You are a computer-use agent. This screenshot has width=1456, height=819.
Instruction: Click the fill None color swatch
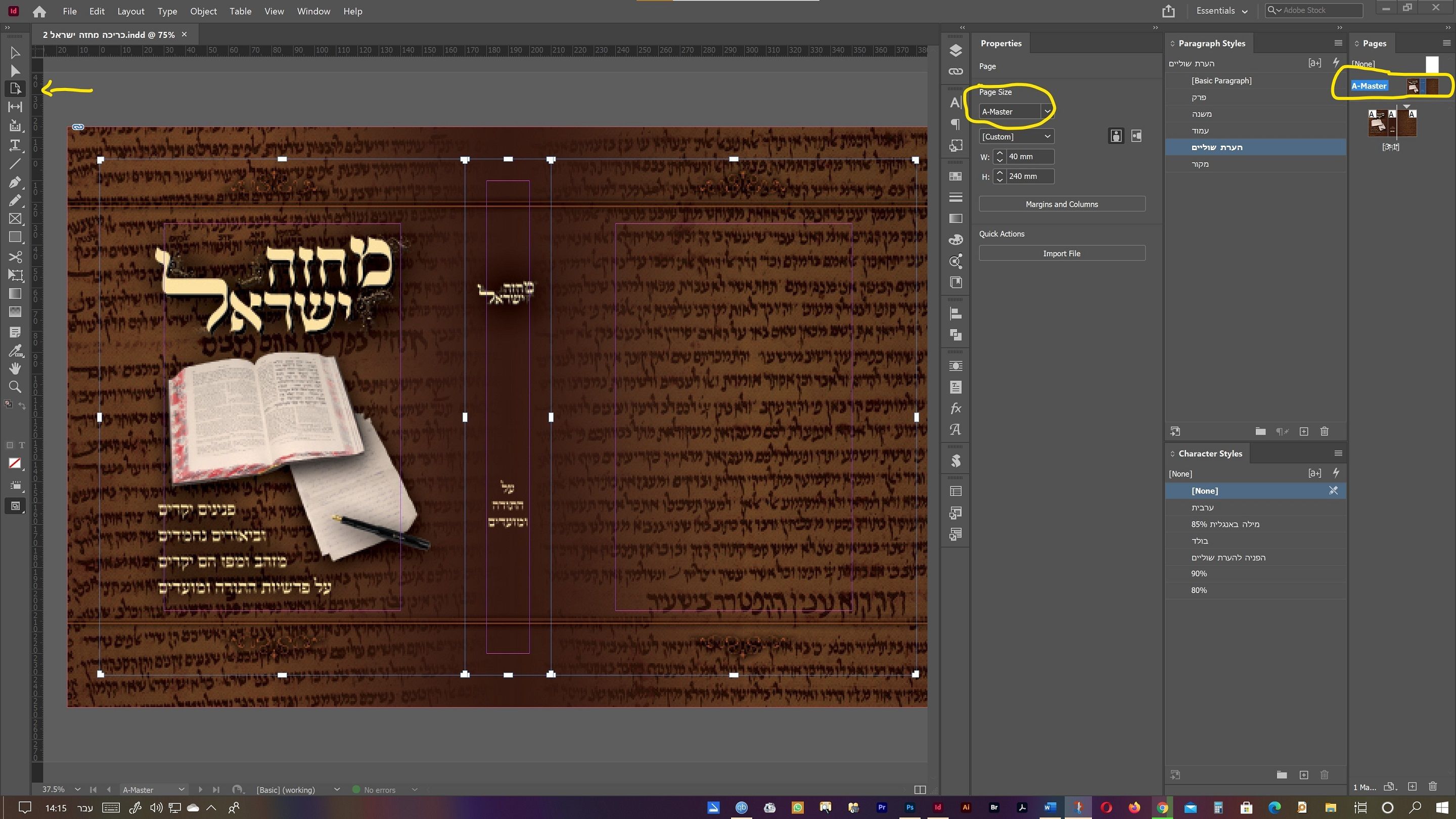pos(15,464)
